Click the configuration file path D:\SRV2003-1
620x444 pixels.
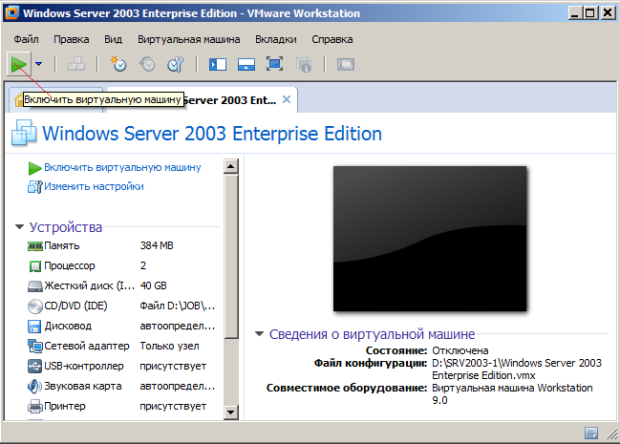(x=517, y=369)
